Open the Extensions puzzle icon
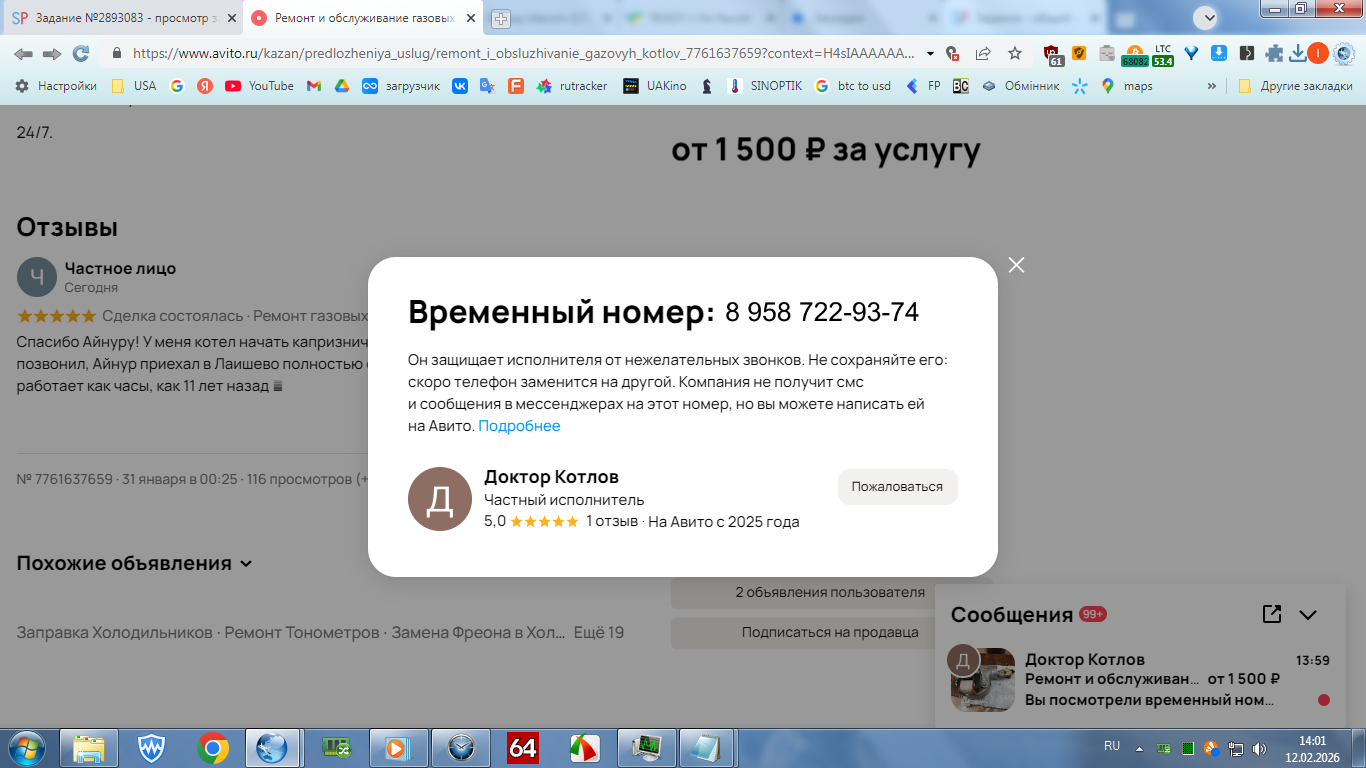 (x=1274, y=54)
